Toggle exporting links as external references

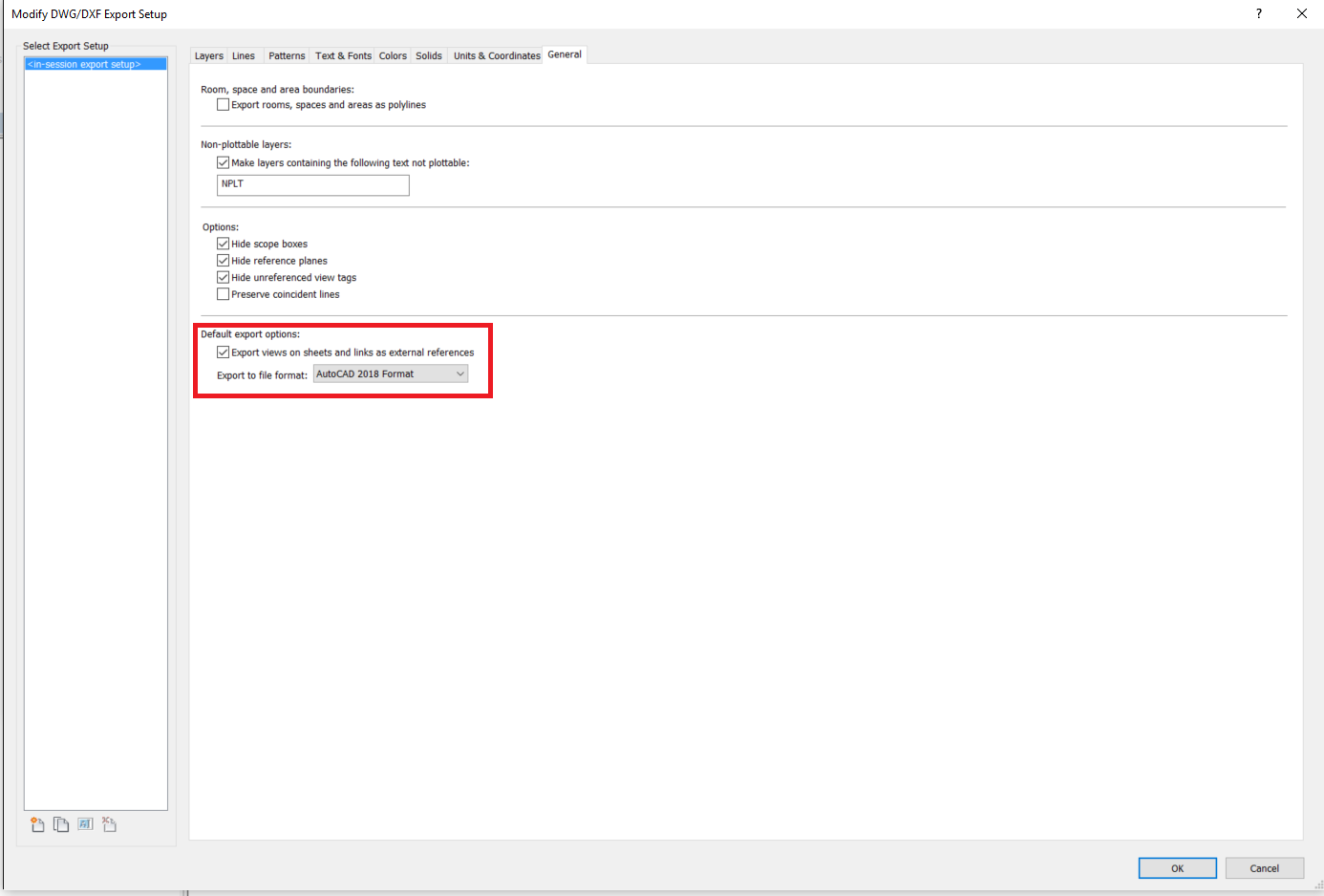point(223,352)
